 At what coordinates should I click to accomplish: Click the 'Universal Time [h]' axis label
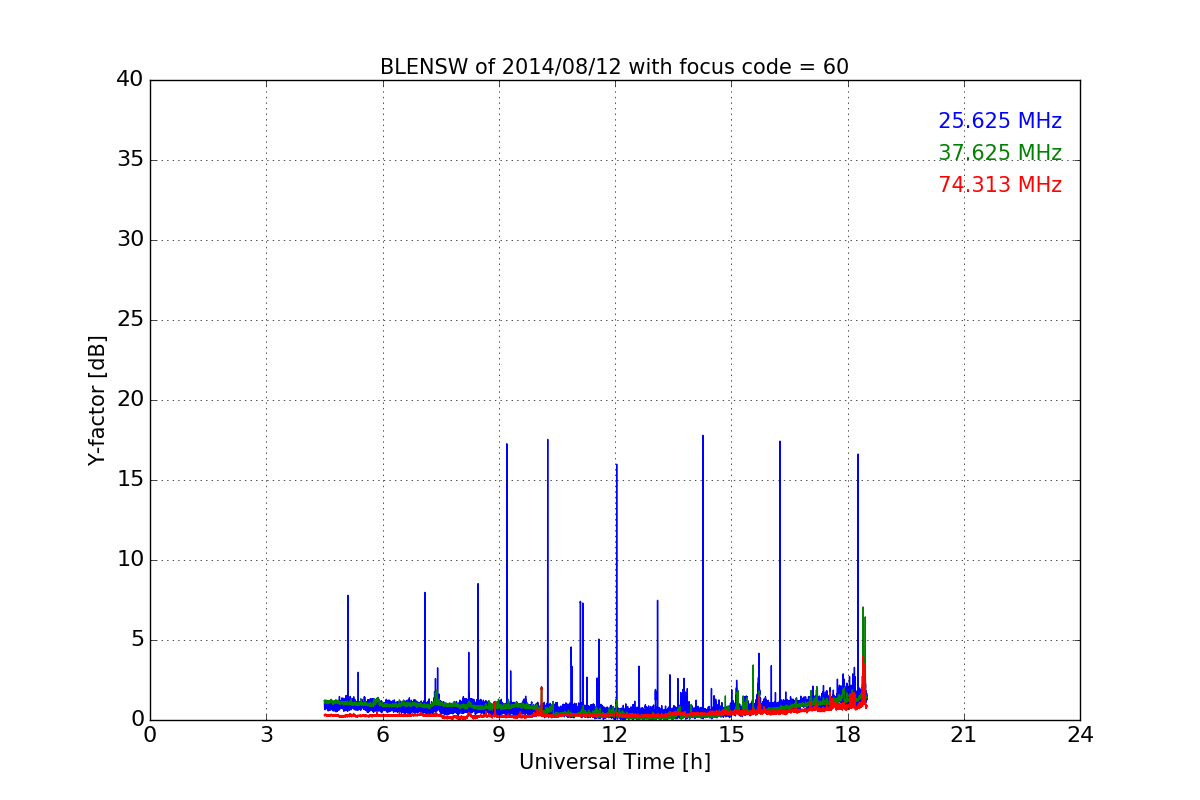pyautogui.click(x=614, y=762)
